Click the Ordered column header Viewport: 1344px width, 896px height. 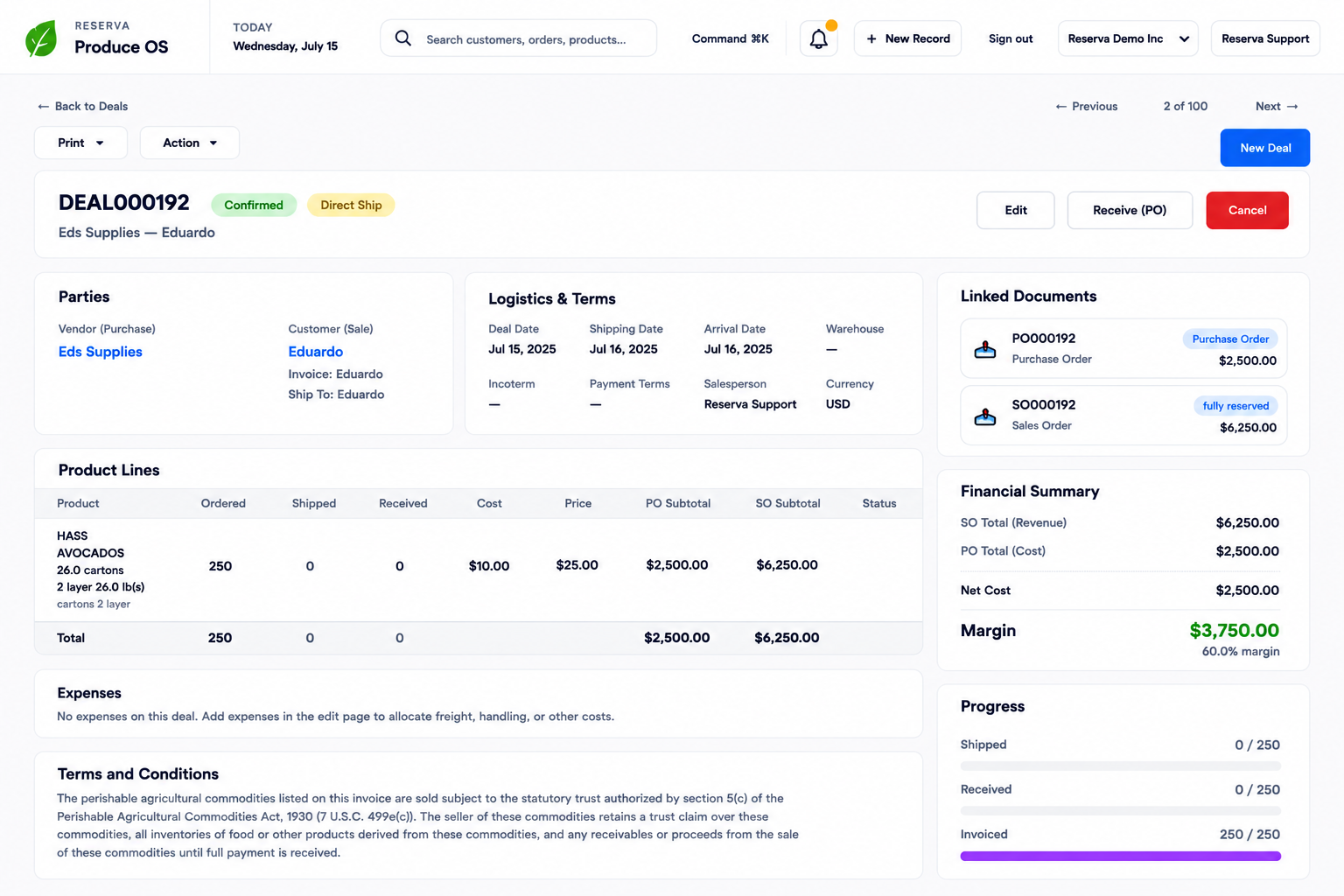(x=223, y=503)
